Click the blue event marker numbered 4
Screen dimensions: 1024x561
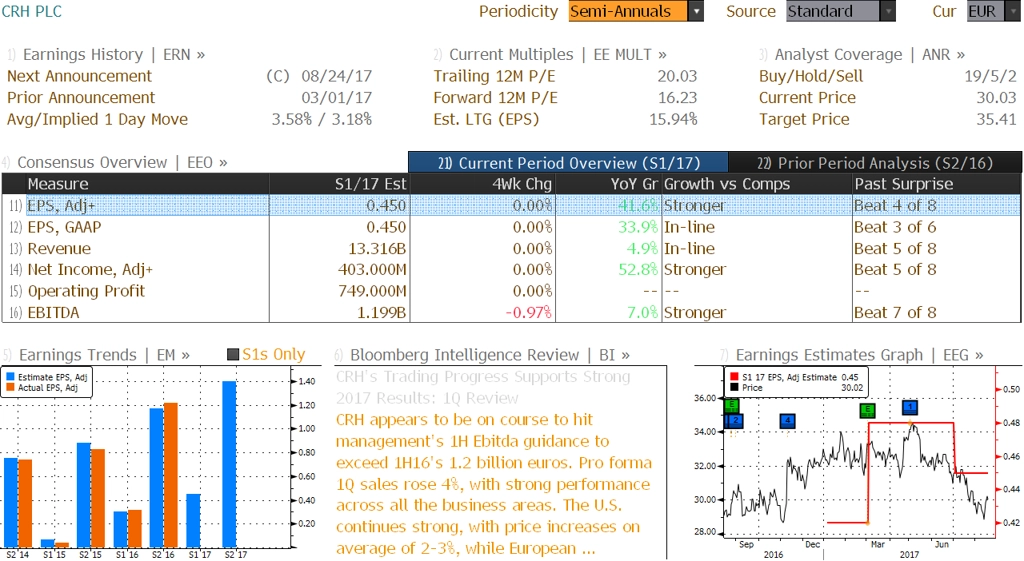click(x=788, y=421)
